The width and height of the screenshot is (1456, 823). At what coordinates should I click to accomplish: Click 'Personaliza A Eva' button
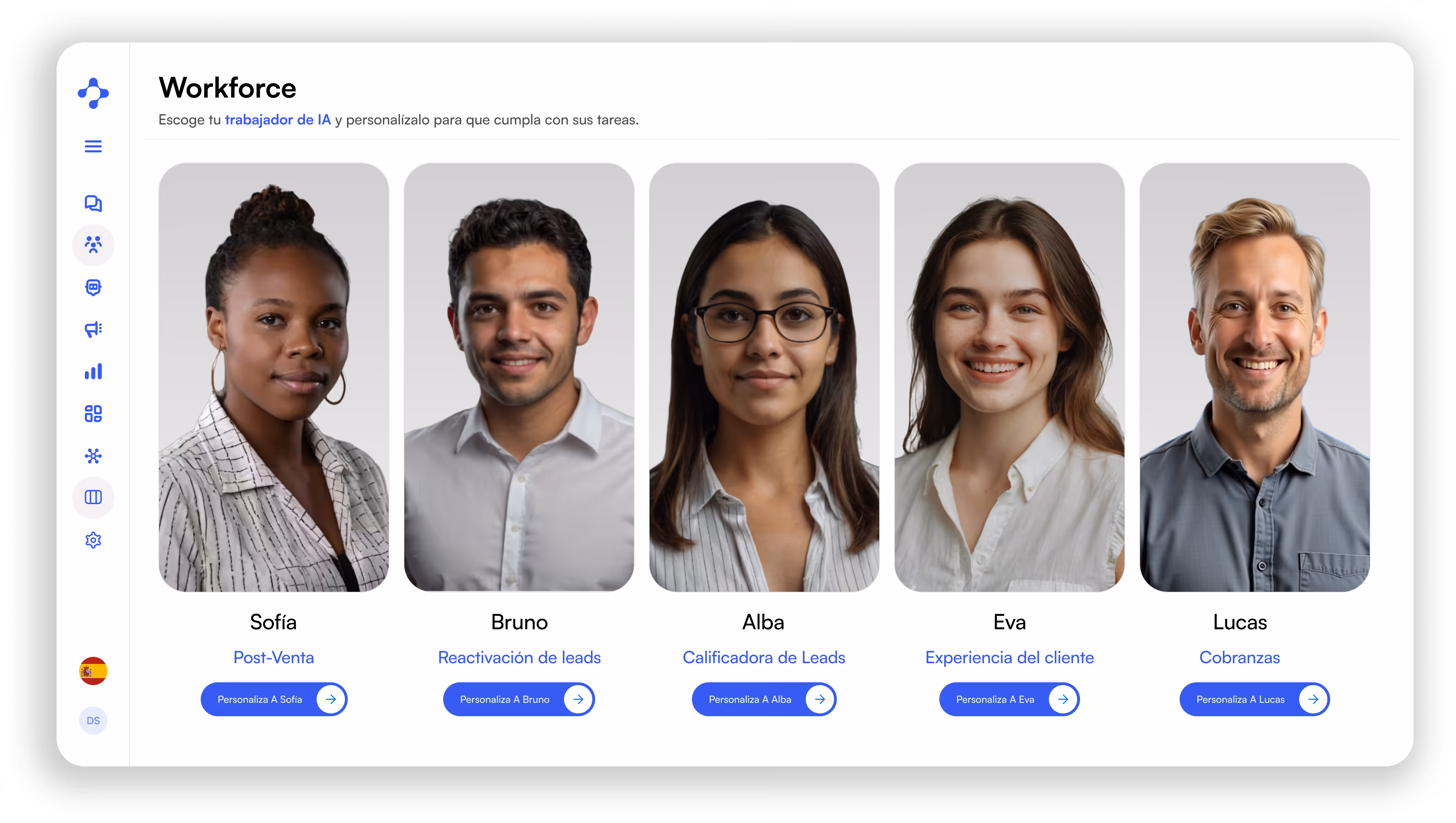click(x=1009, y=699)
